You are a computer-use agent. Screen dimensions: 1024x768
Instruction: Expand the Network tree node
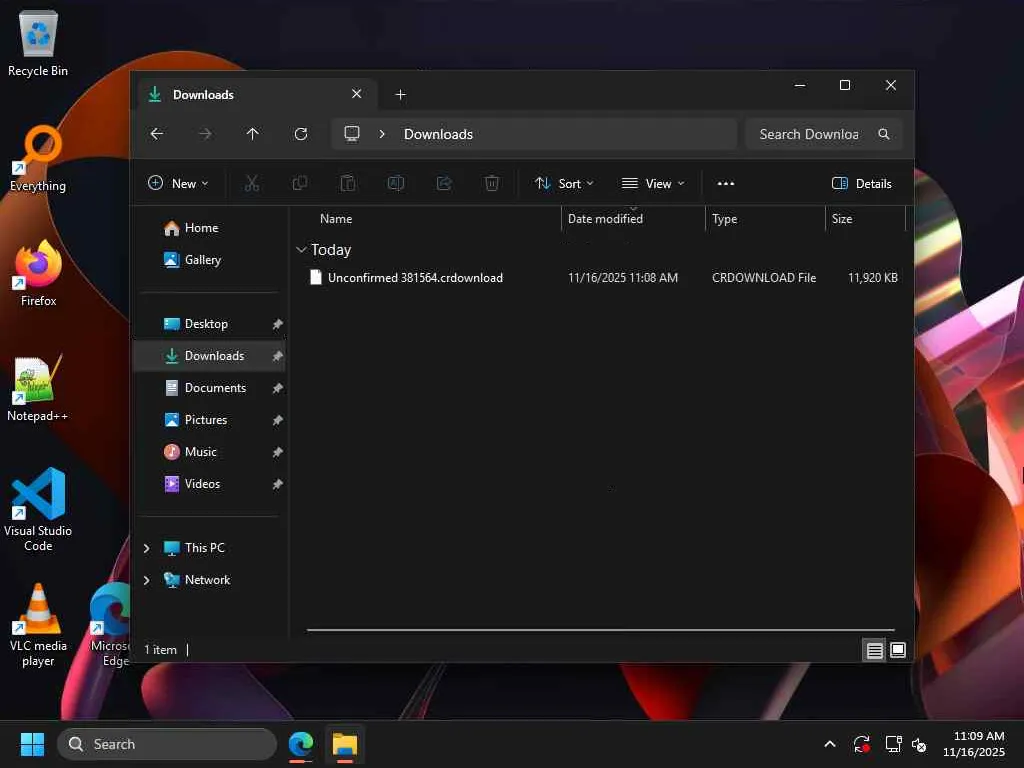coord(146,580)
